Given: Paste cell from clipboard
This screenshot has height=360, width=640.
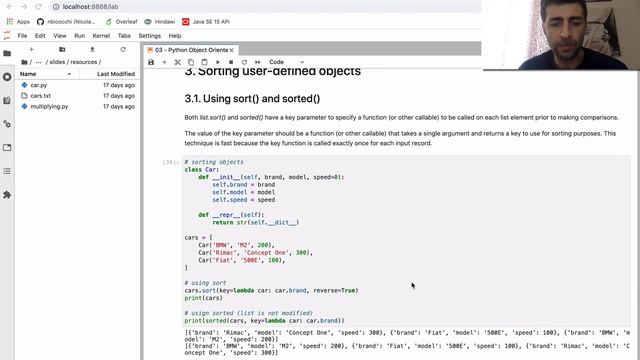Looking at the screenshot, I should [204, 62].
